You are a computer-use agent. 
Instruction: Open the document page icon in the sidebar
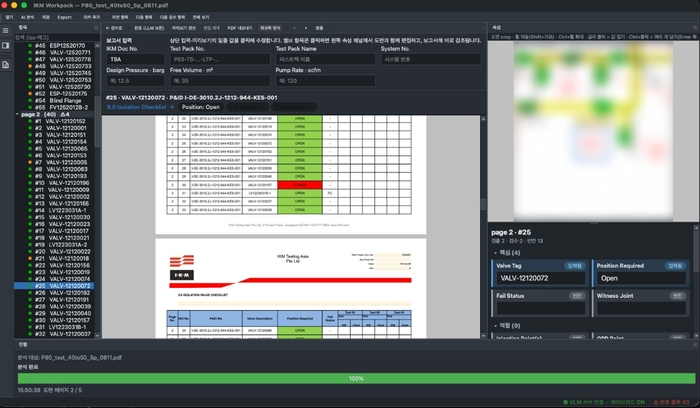[x=5, y=65]
